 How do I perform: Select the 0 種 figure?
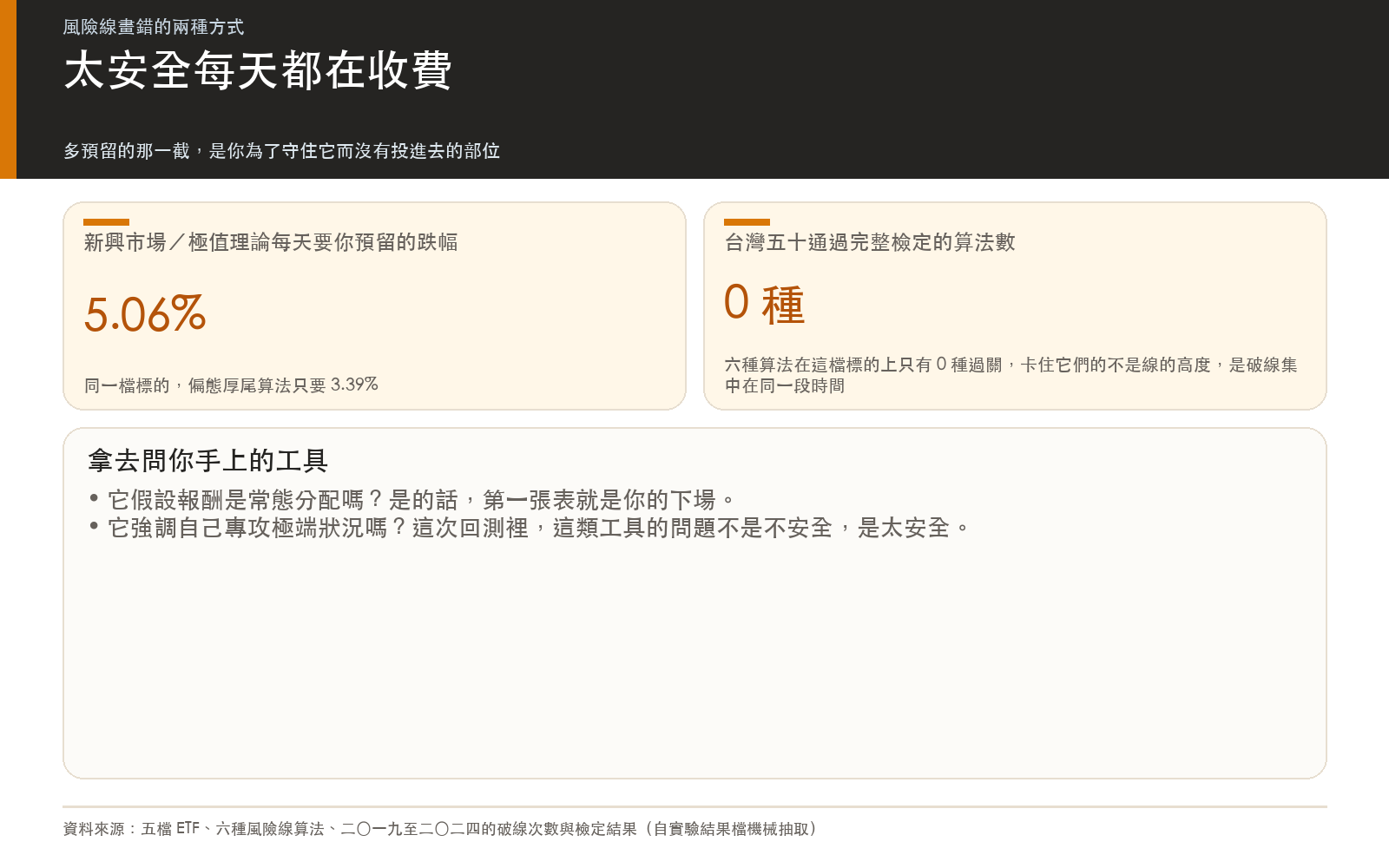tap(765, 304)
